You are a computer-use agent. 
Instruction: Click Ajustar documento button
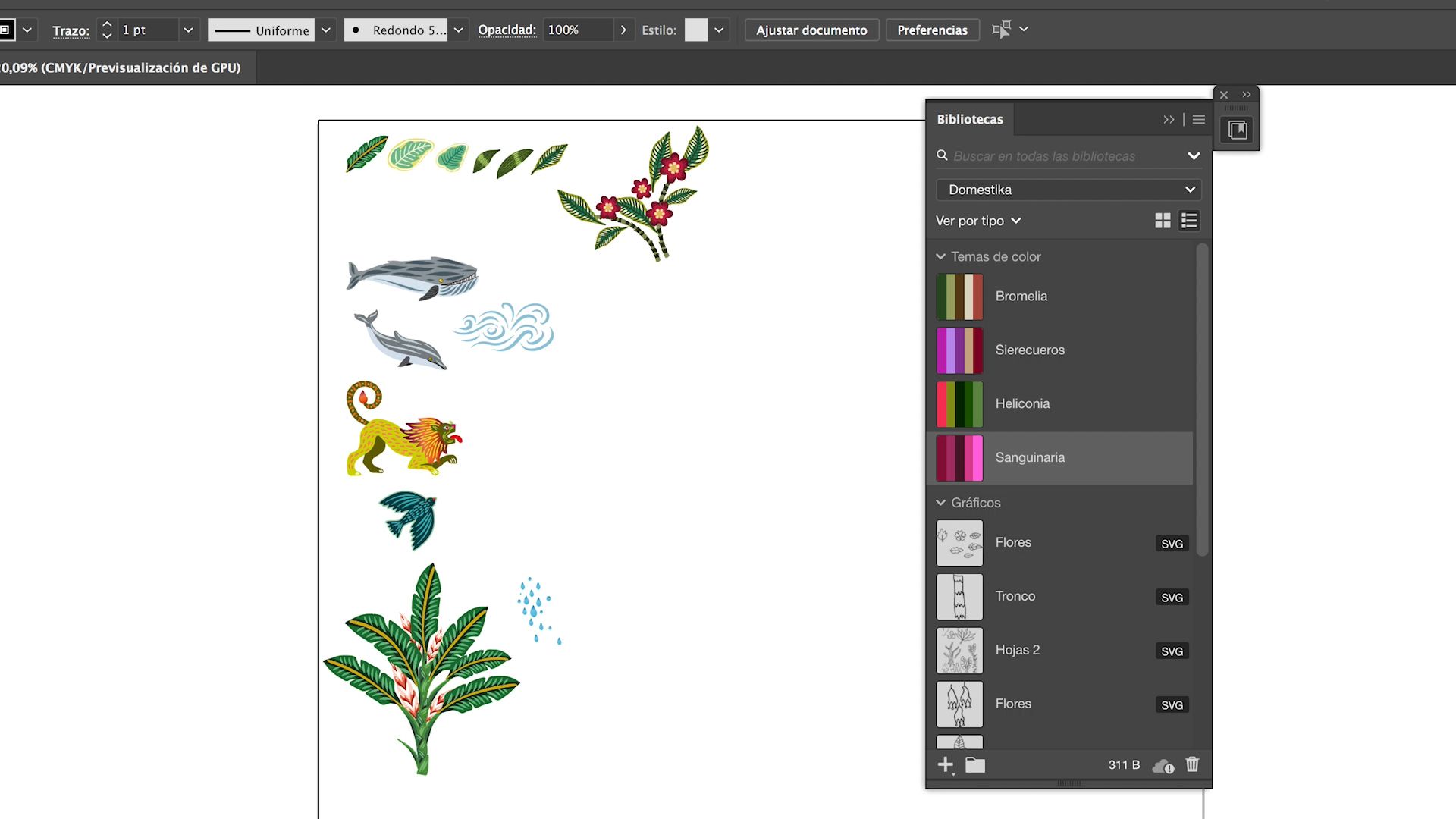coord(811,30)
